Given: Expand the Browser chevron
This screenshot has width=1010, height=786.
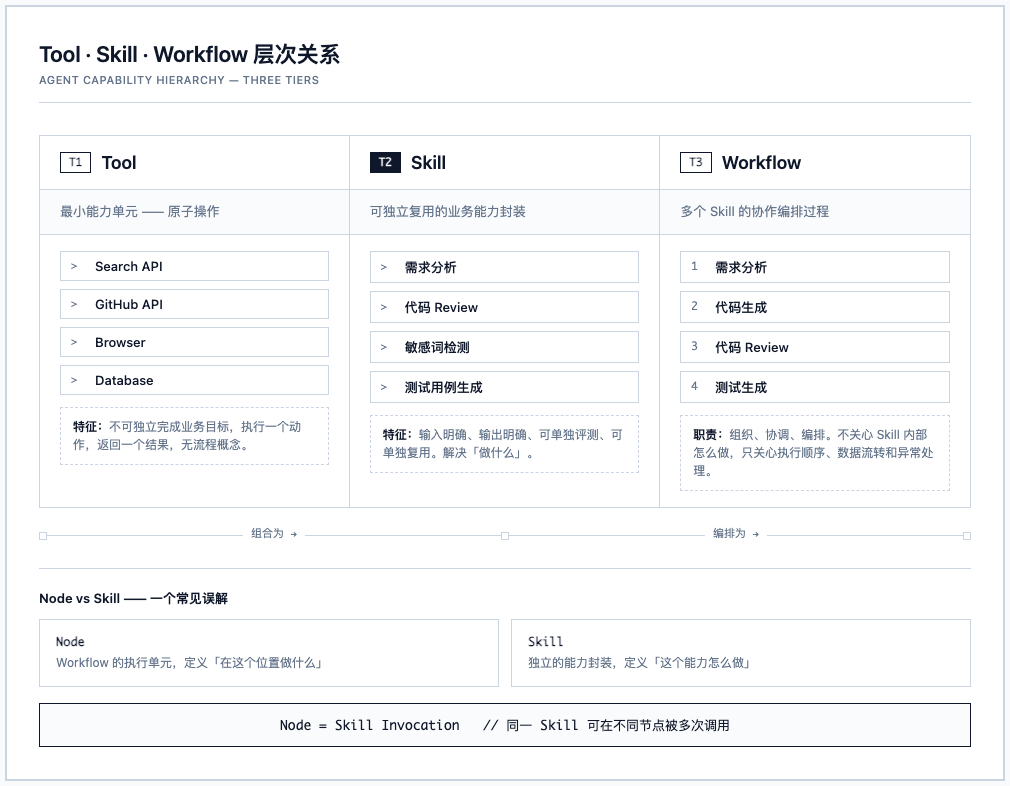Looking at the screenshot, I should (x=74, y=342).
